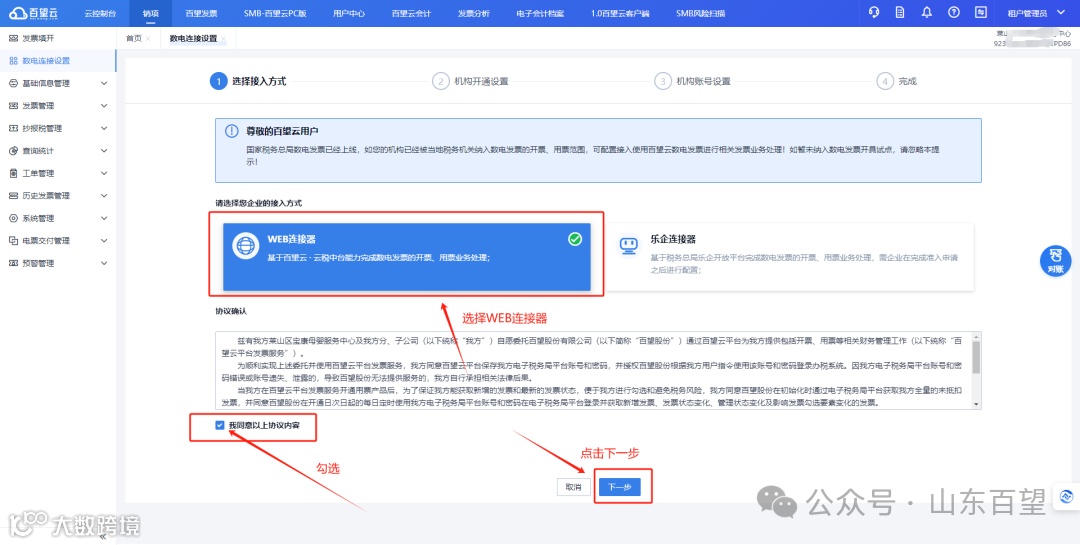Collapse sidebar with double-chevron icon
The width and height of the screenshot is (1080, 545).
(103, 536)
